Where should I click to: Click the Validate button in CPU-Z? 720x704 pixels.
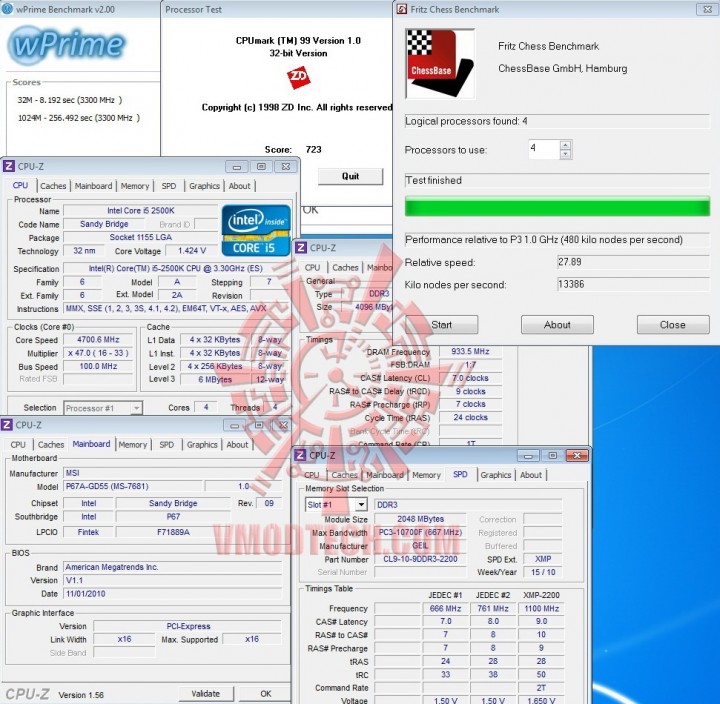[205, 693]
